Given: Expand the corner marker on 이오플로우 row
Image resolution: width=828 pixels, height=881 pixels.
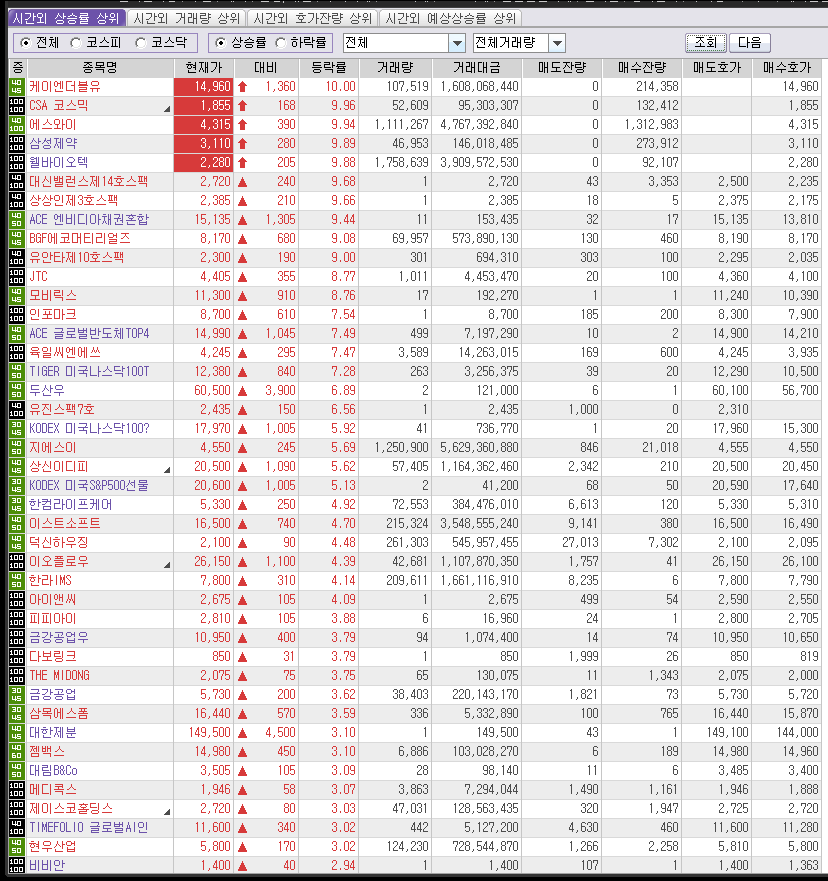Looking at the screenshot, I should click(x=167, y=565).
